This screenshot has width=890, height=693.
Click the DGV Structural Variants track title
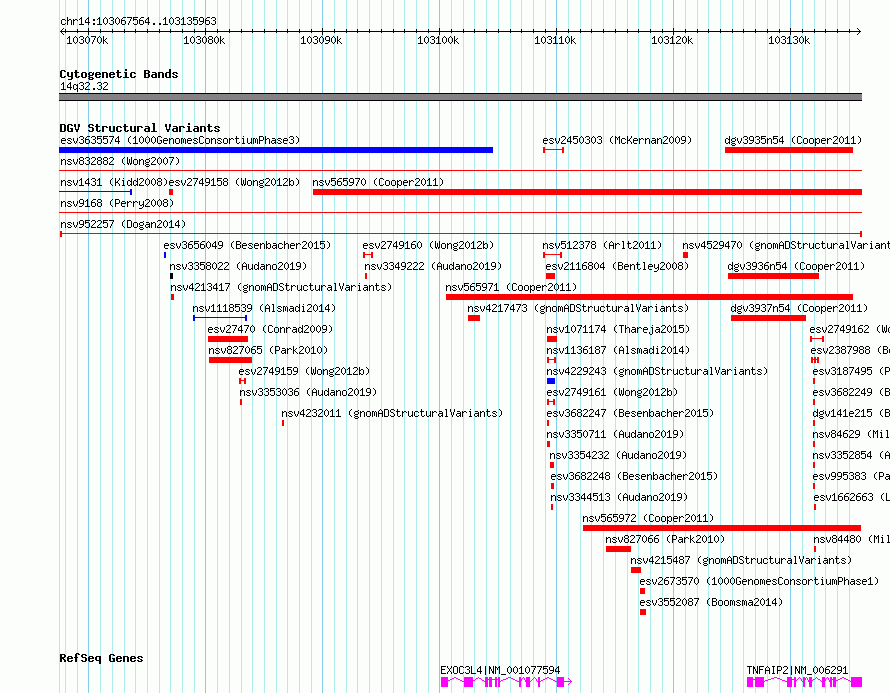pos(140,128)
